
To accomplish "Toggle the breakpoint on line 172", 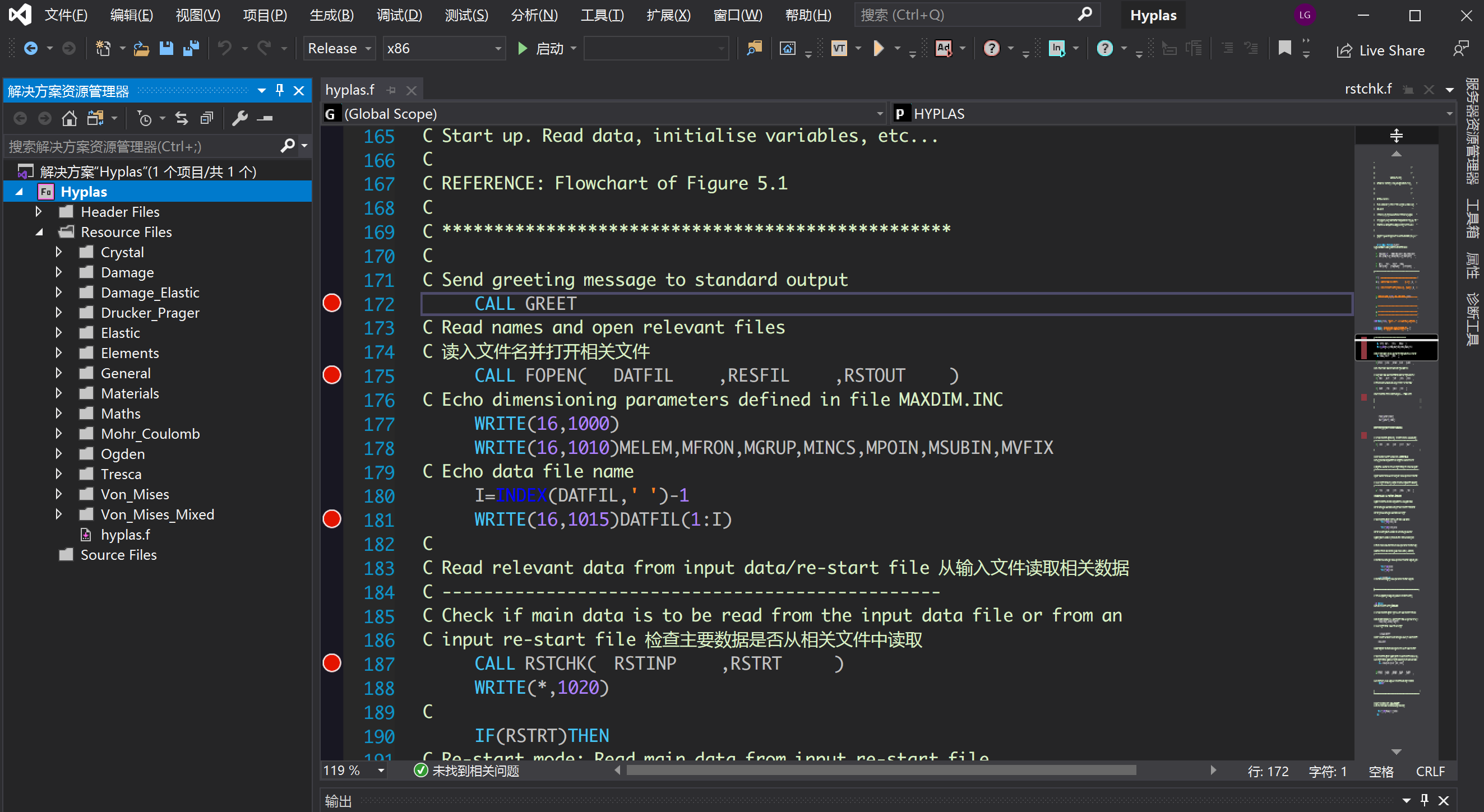I will 331,304.
